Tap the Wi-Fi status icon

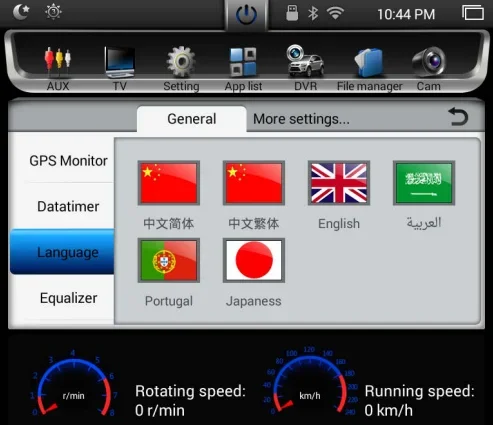point(335,13)
